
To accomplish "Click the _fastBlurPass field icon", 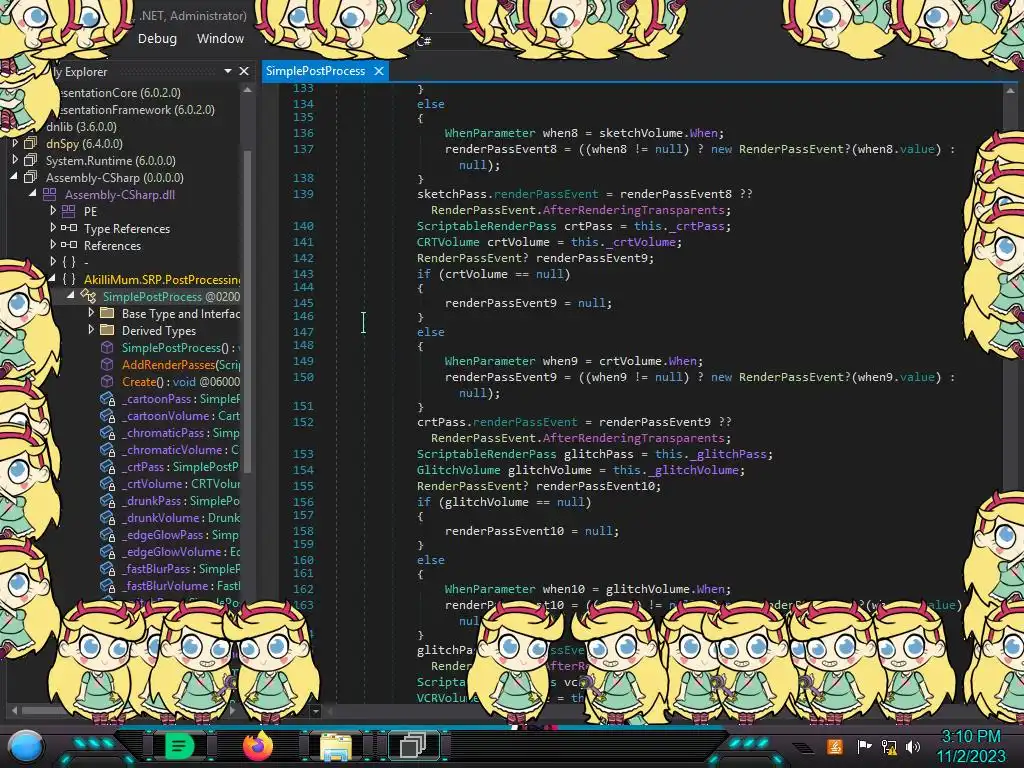I will [108, 569].
